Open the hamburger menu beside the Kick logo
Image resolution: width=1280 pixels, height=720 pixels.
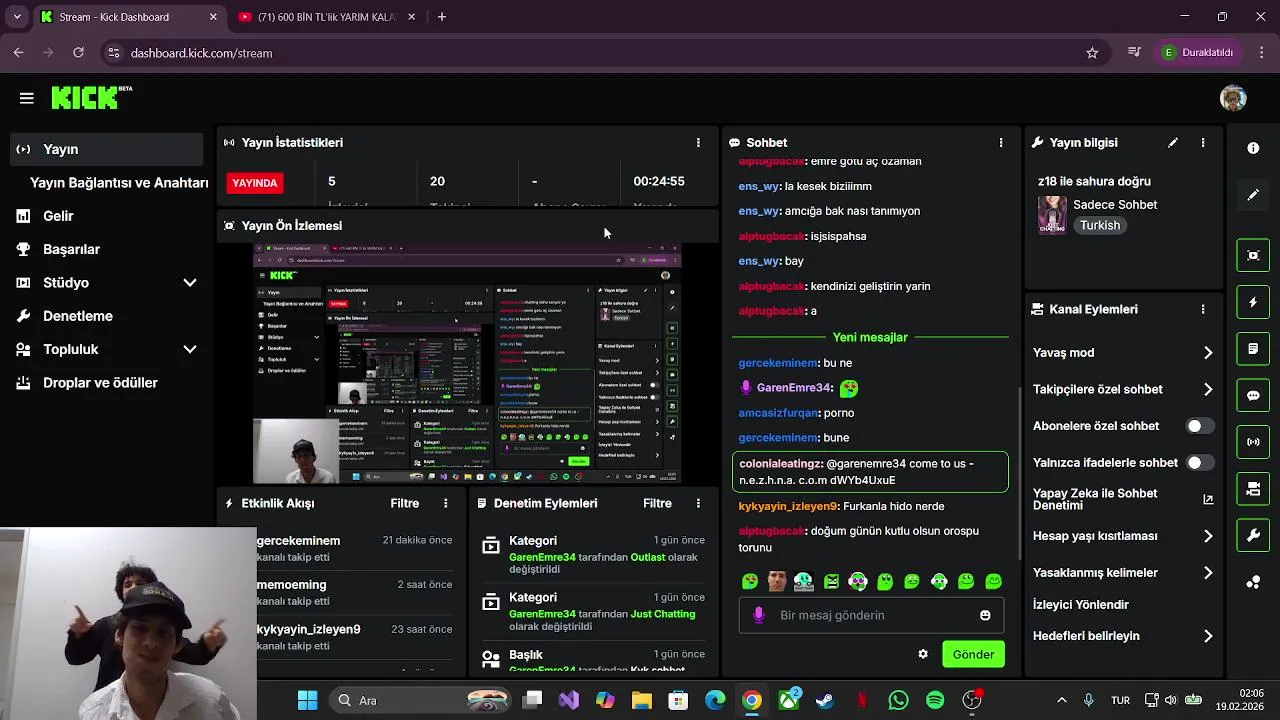click(27, 98)
